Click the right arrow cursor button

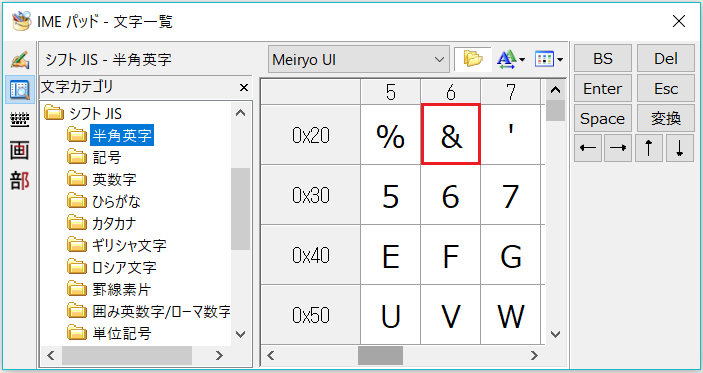point(618,148)
